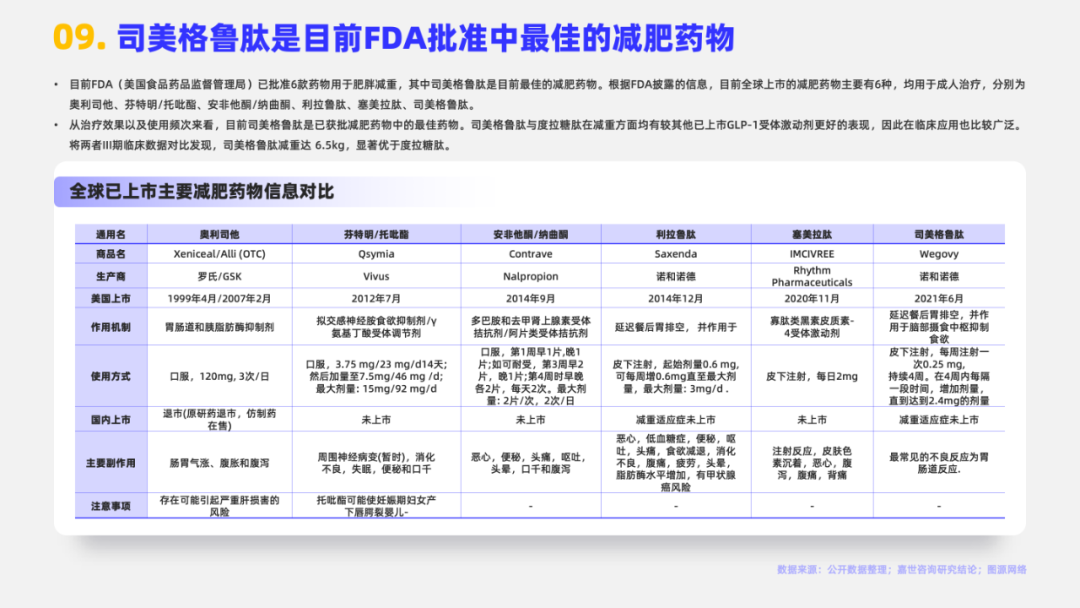This screenshot has height=608, width=1080.
Task: Select the 胃肠道和胰脂肪酶抑制剂 cell
Action: click(219, 327)
